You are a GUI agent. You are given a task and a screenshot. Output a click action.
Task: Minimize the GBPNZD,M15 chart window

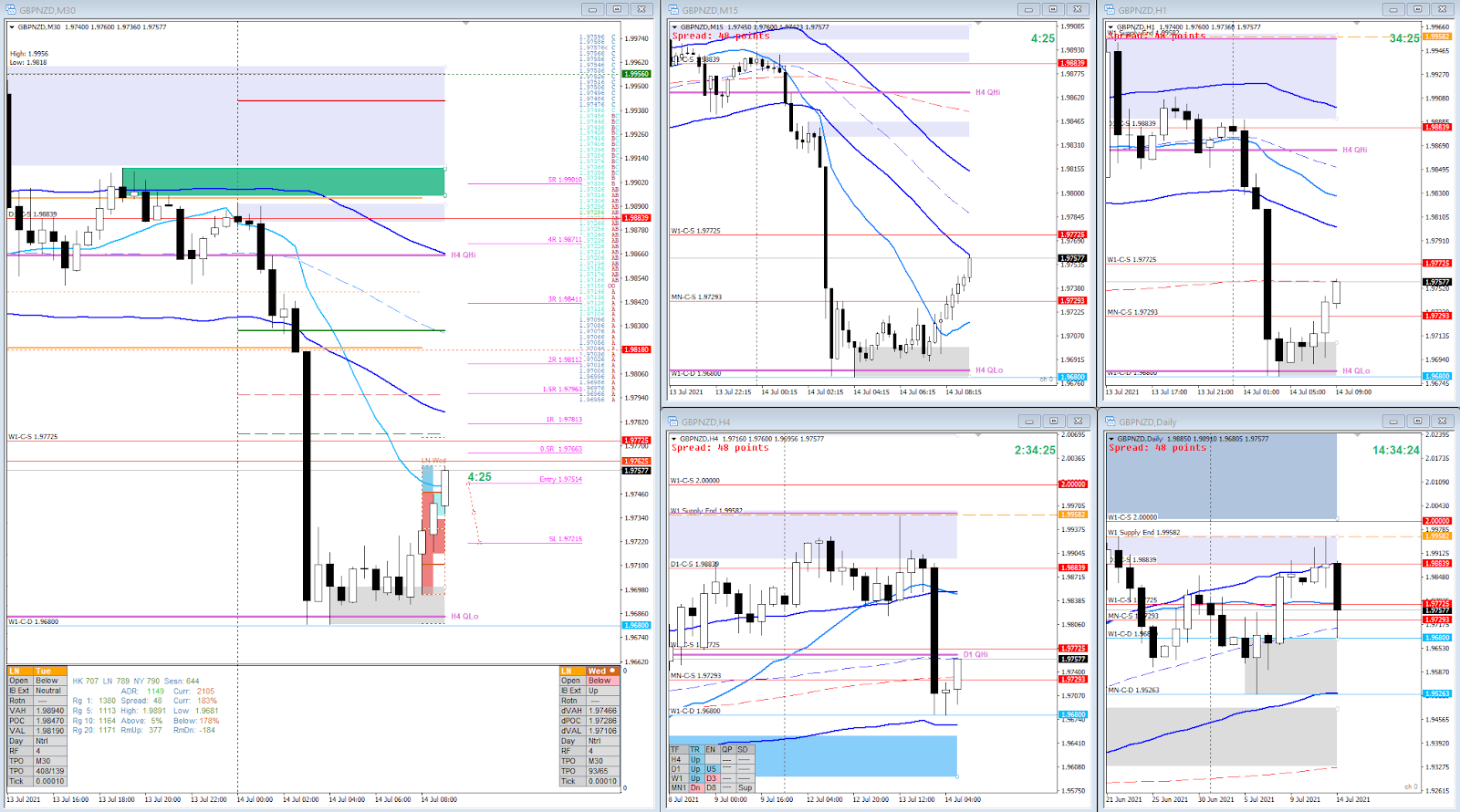pyautogui.click(x=1028, y=9)
